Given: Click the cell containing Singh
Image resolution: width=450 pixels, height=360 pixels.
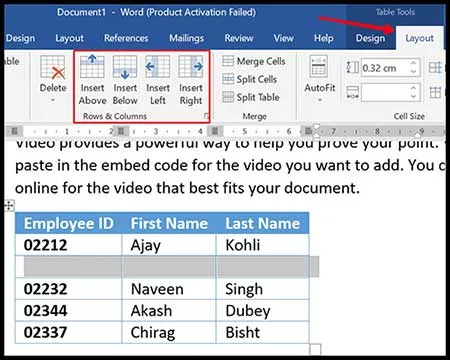Looking at the screenshot, I should [x=262, y=289].
